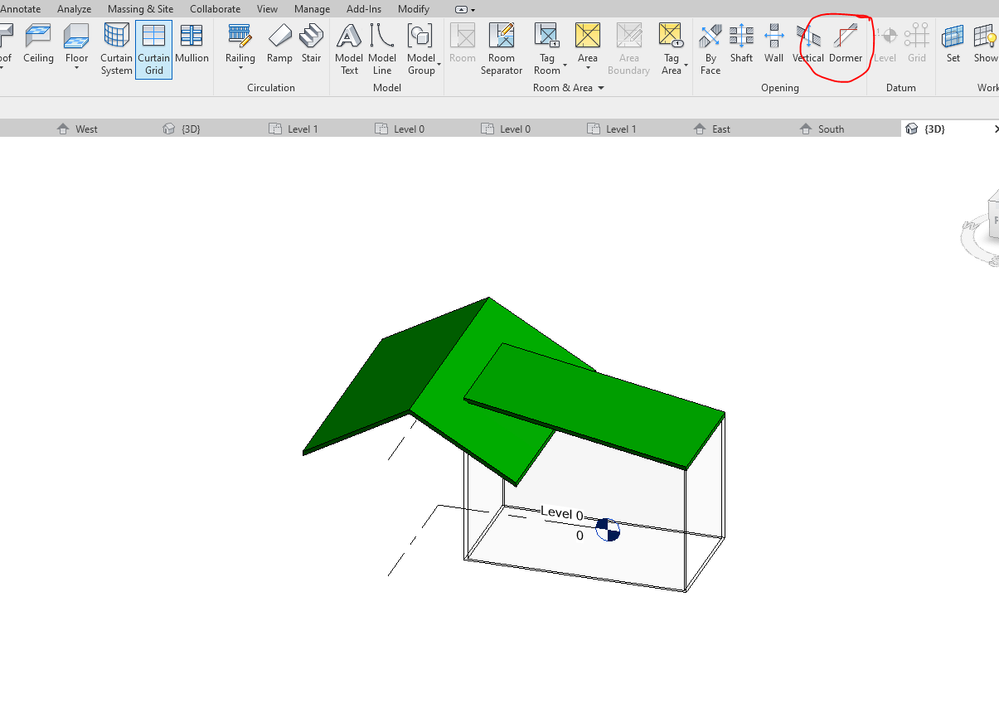Open the Area tool dropdown arrow

point(587,68)
